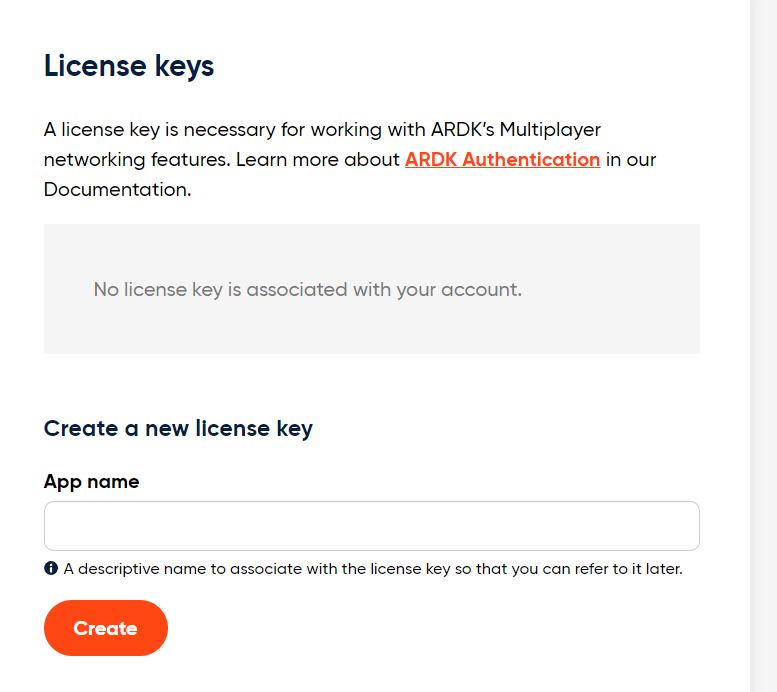Click the Create button
This screenshot has width=777, height=692.
point(106,628)
